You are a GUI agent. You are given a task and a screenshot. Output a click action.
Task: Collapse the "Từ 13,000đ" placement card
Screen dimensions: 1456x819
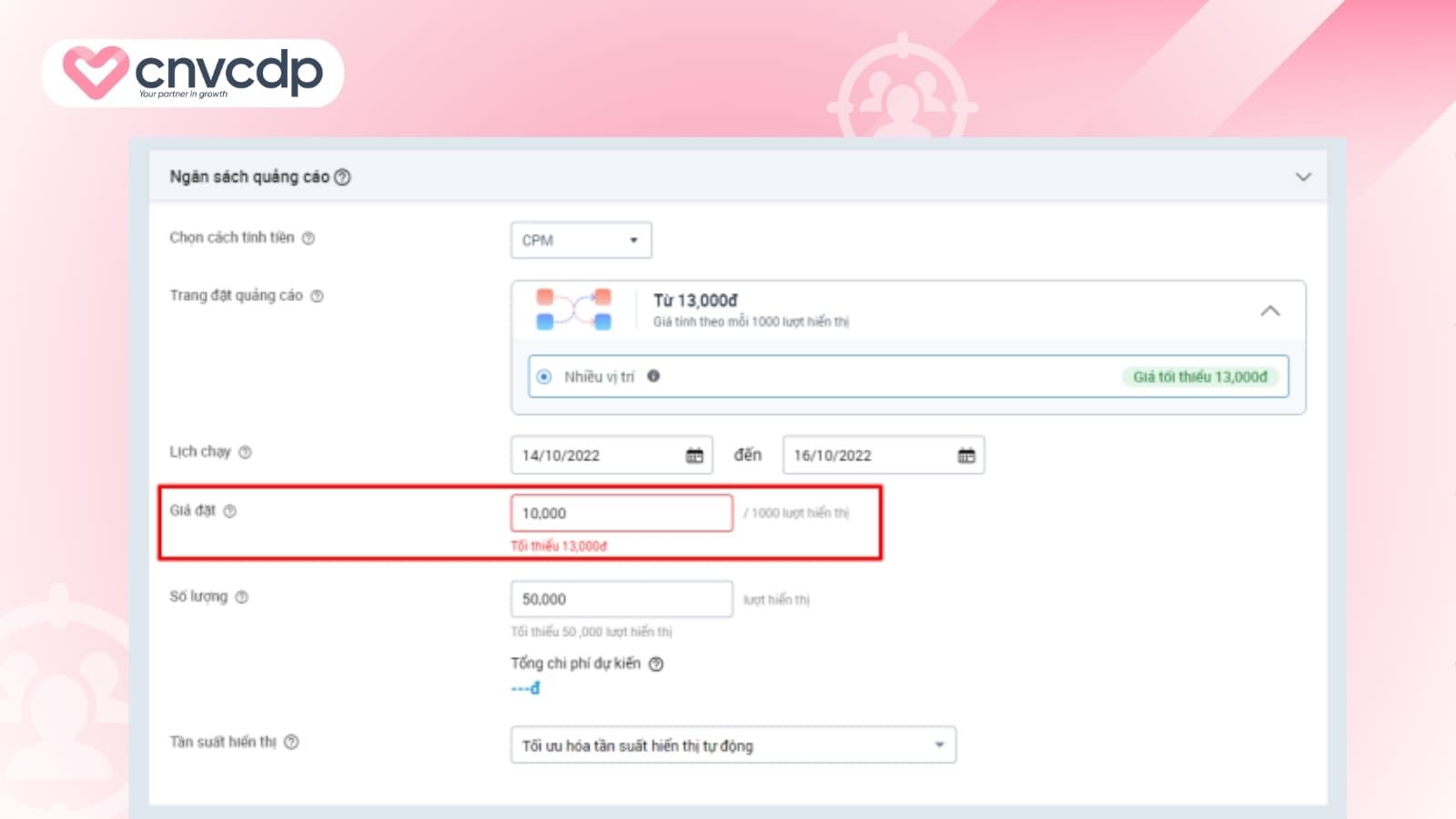tap(1272, 309)
